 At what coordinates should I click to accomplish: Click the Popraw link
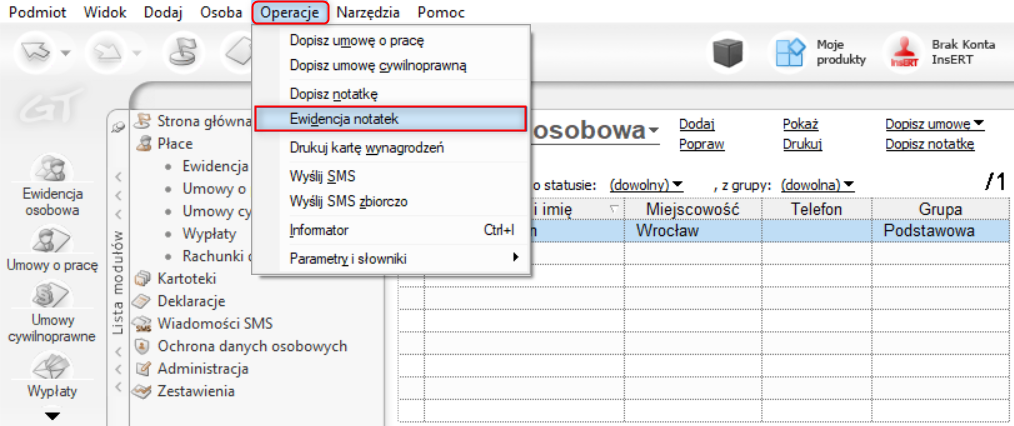[702, 144]
